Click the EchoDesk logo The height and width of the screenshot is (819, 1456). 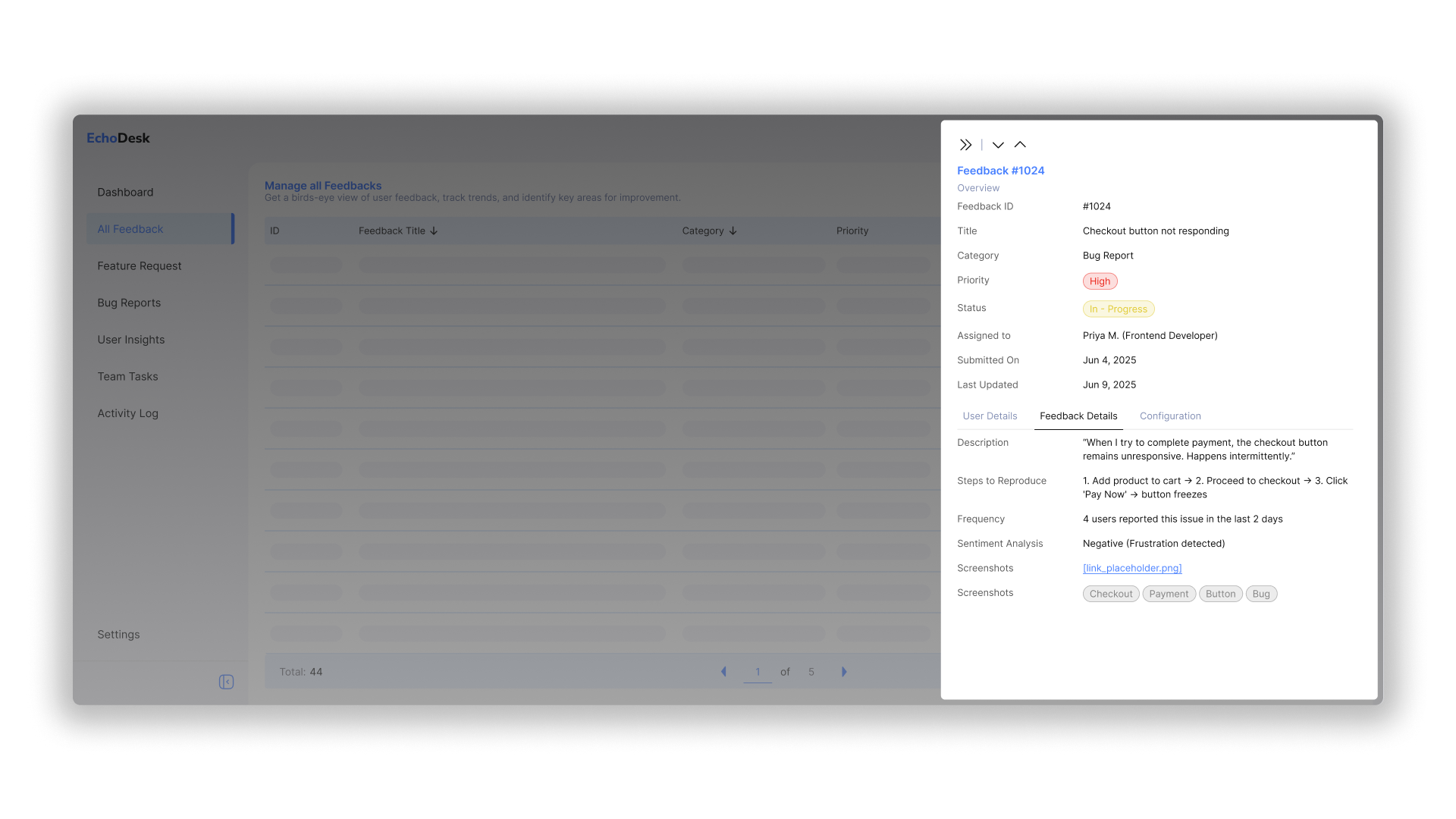(118, 138)
